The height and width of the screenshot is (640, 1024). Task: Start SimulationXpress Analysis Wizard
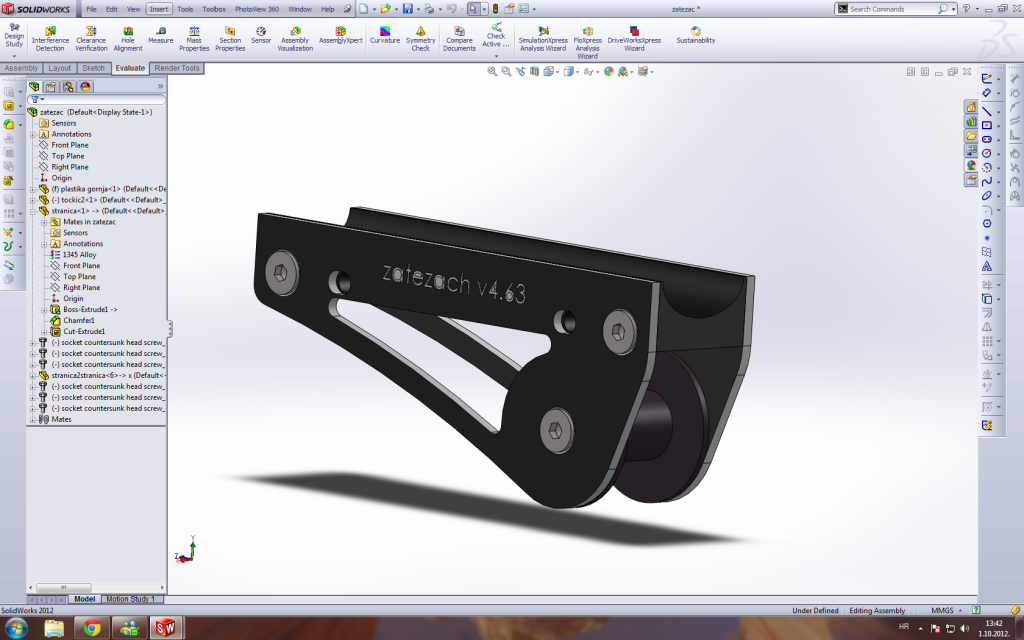[543, 39]
